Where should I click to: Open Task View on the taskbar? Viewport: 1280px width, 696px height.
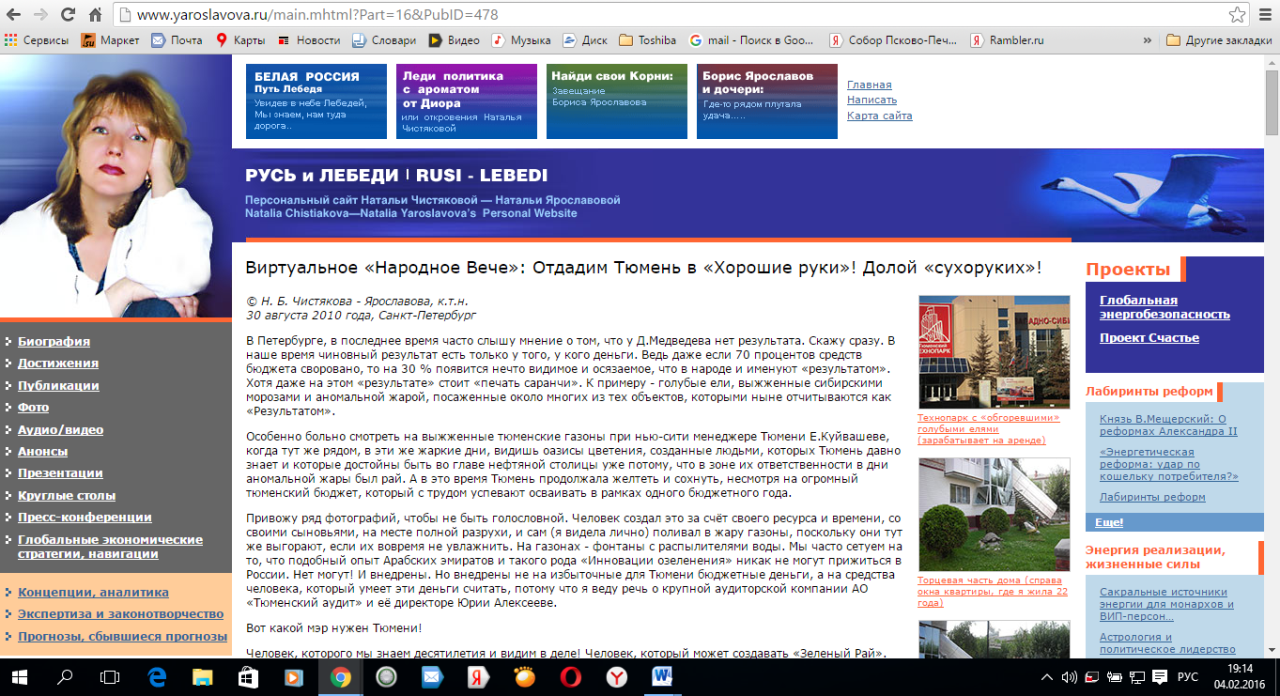coord(110,677)
